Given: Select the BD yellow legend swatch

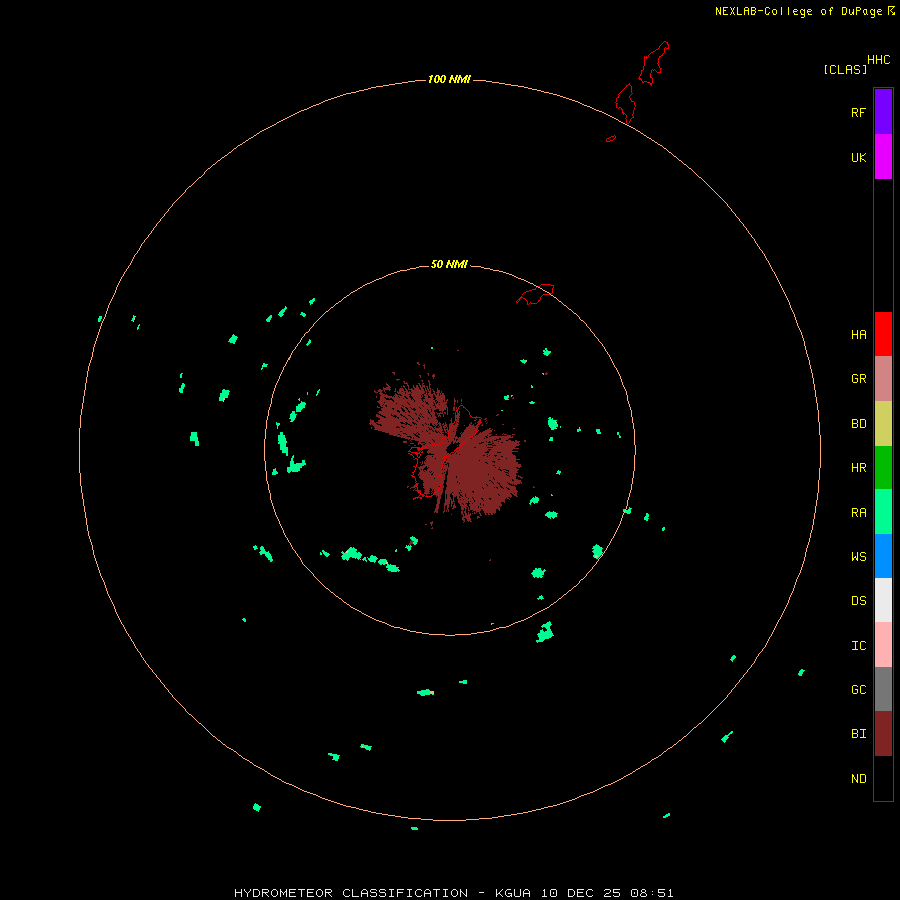Looking at the screenshot, I should [x=883, y=424].
